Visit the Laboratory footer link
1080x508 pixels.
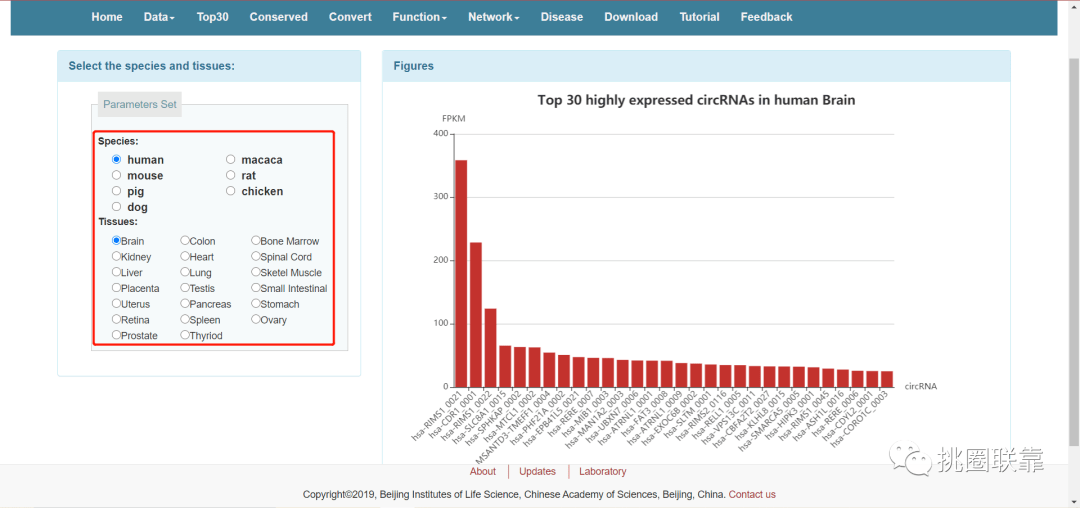(603, 472)
